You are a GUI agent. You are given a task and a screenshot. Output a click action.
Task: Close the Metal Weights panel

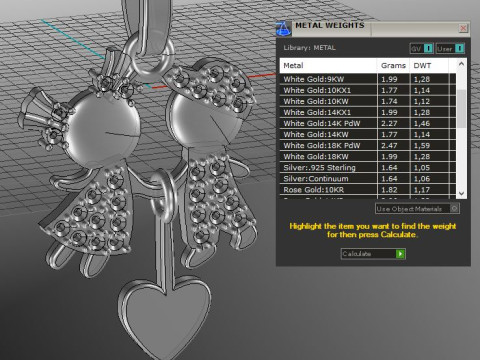[463, 28]
